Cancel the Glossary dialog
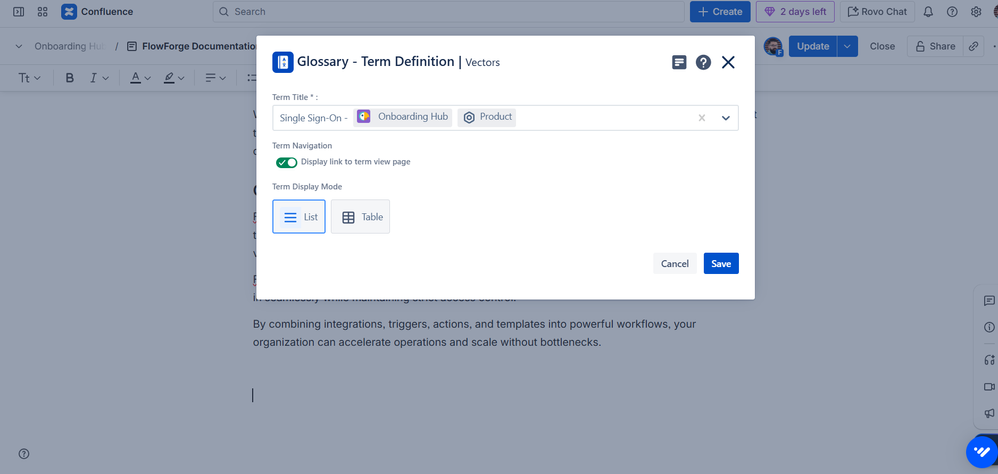The height and width of the screenshot is (474, 998). point(675,263)
